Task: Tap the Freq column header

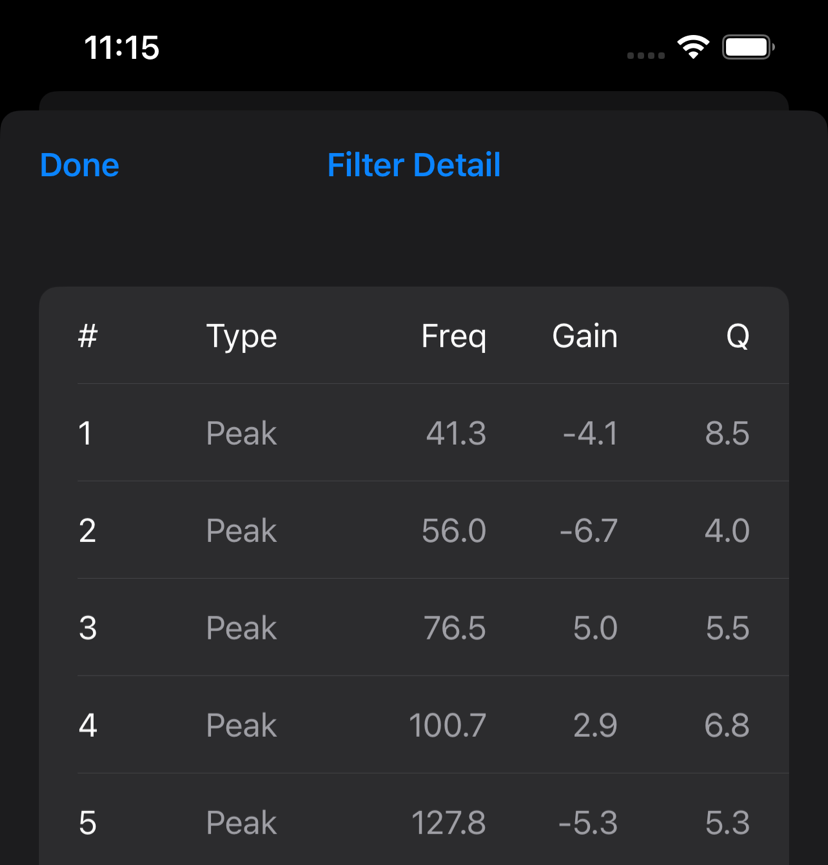Action: 453,336
